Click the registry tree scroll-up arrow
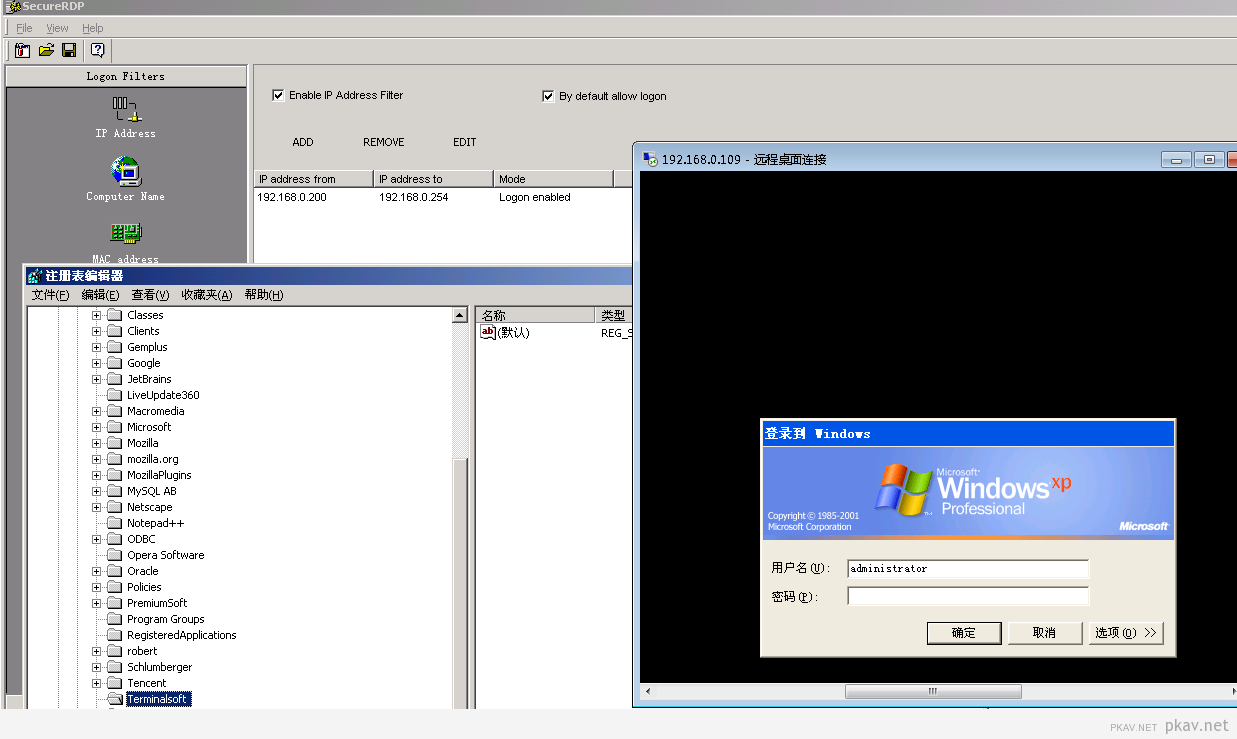The width and height of the screenshot is (1237, 739). 460,315
